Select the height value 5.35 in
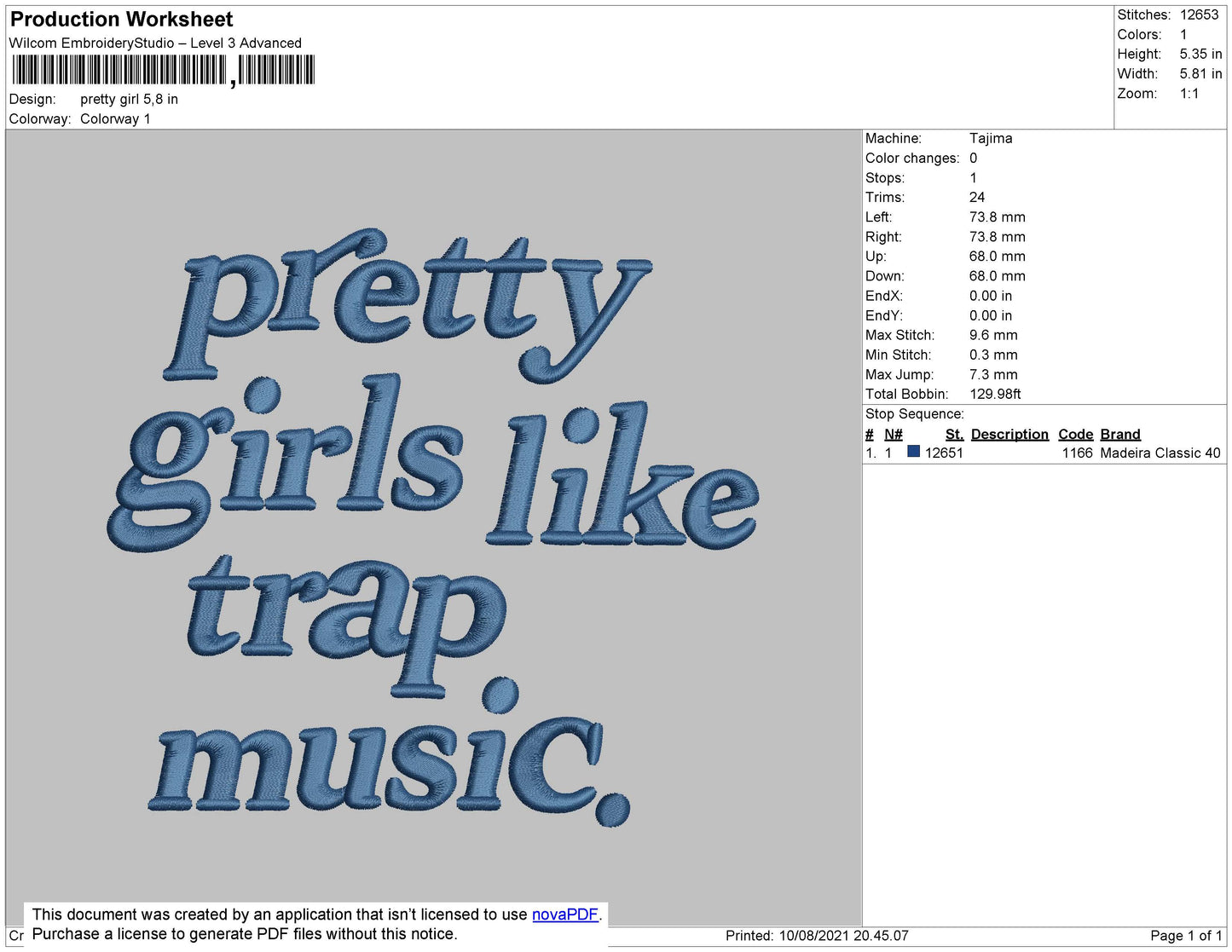 point(1200,54)
